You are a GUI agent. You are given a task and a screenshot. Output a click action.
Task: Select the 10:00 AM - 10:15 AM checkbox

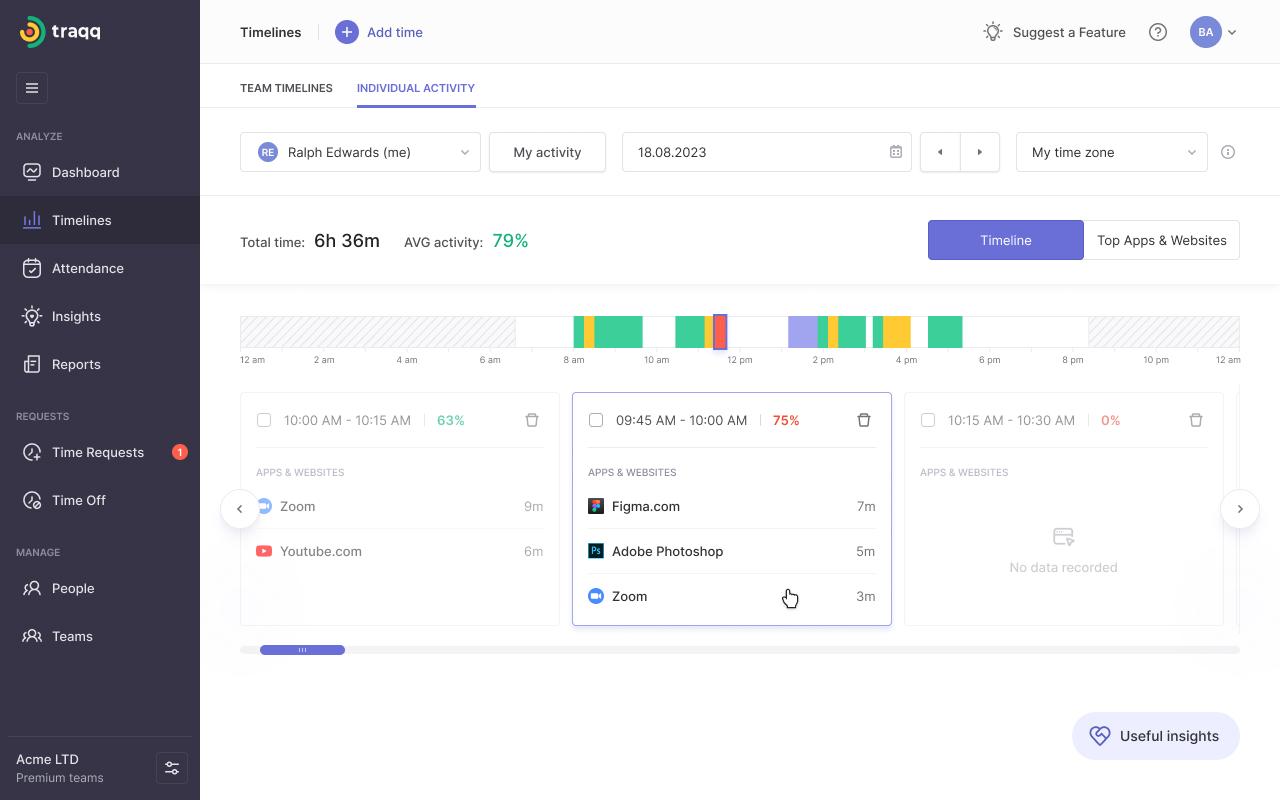[x=264, y=420]
